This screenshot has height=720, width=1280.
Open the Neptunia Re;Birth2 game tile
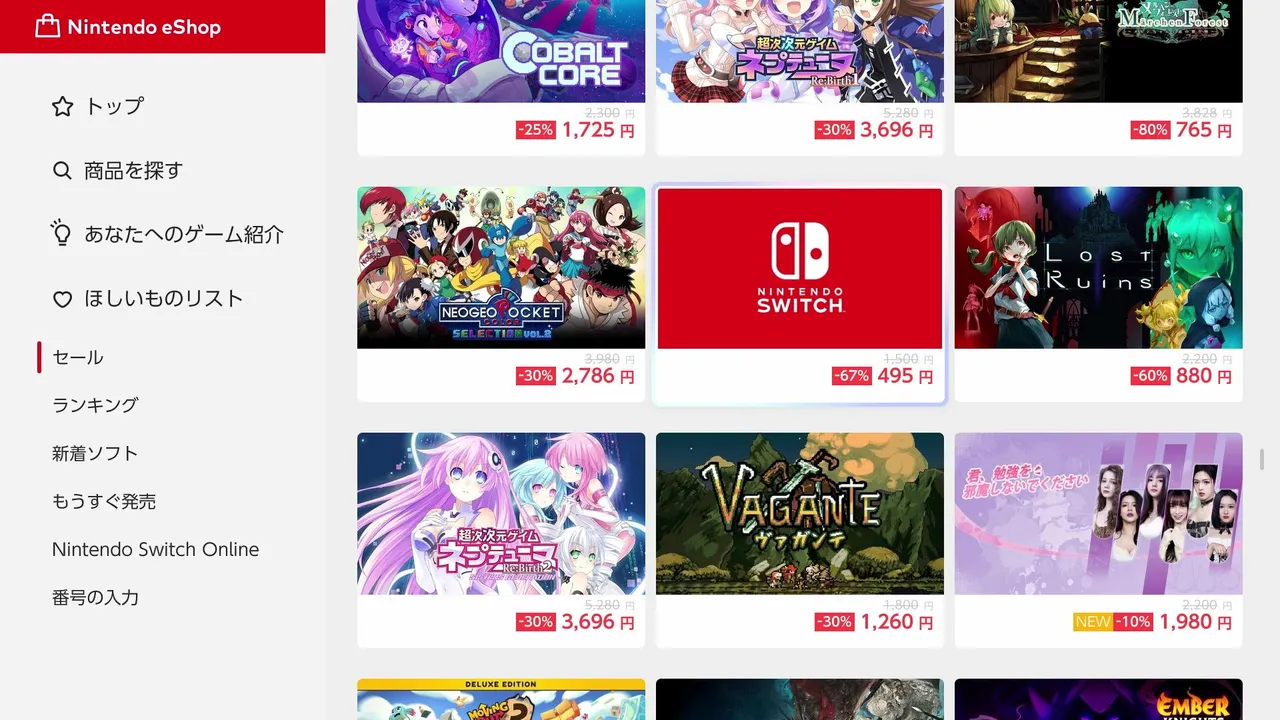click(501, 540)
